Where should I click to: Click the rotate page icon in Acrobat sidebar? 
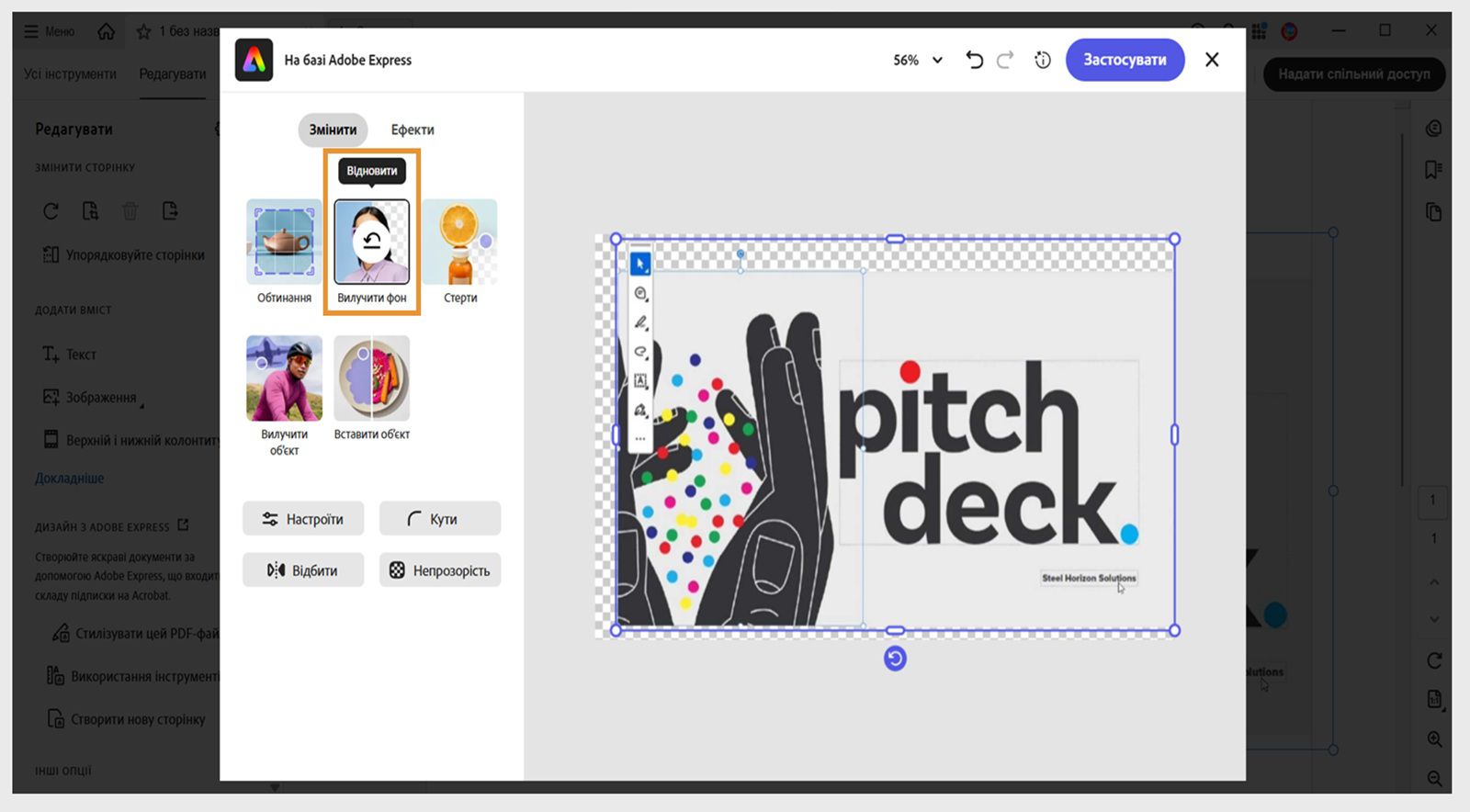pos(51,211)
